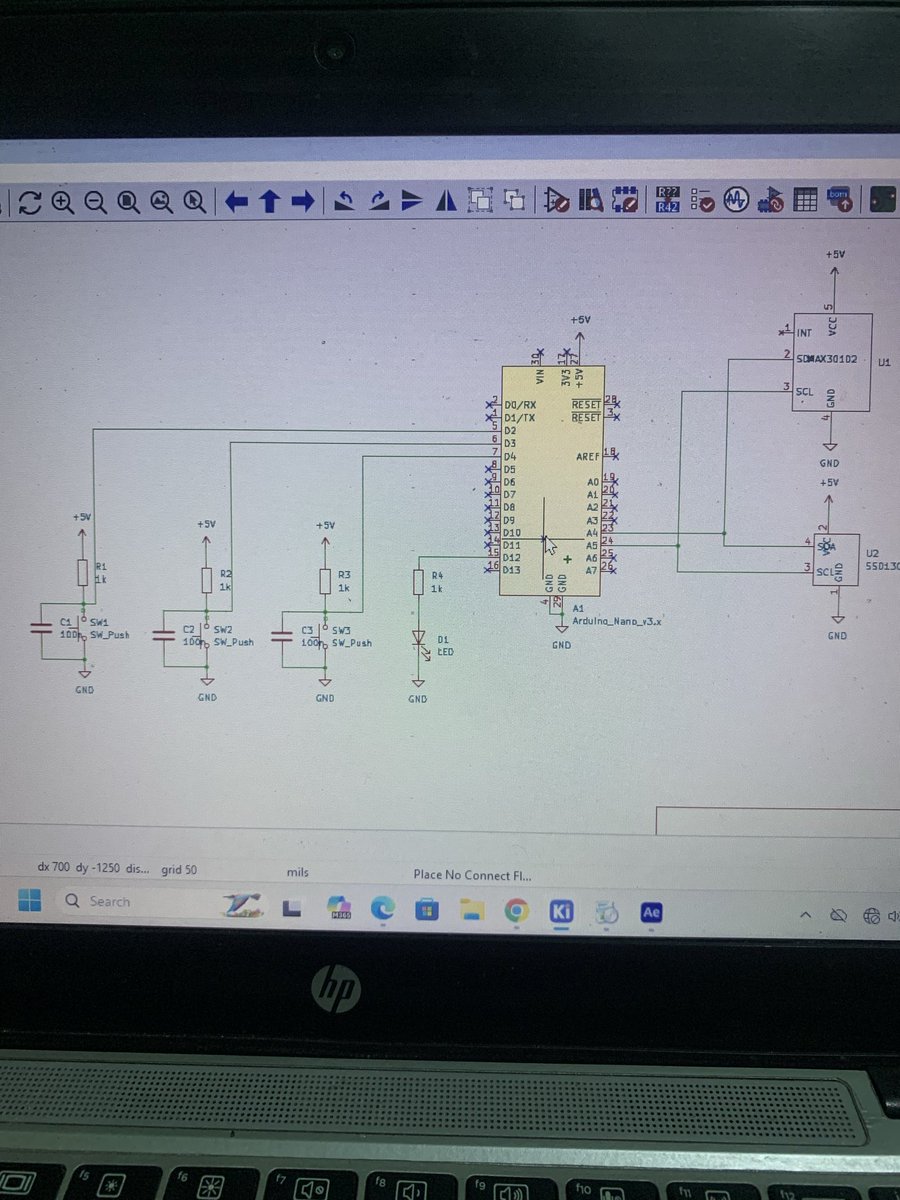
Task: Navigate back with the left blue arrow
Action: point(236,202)
